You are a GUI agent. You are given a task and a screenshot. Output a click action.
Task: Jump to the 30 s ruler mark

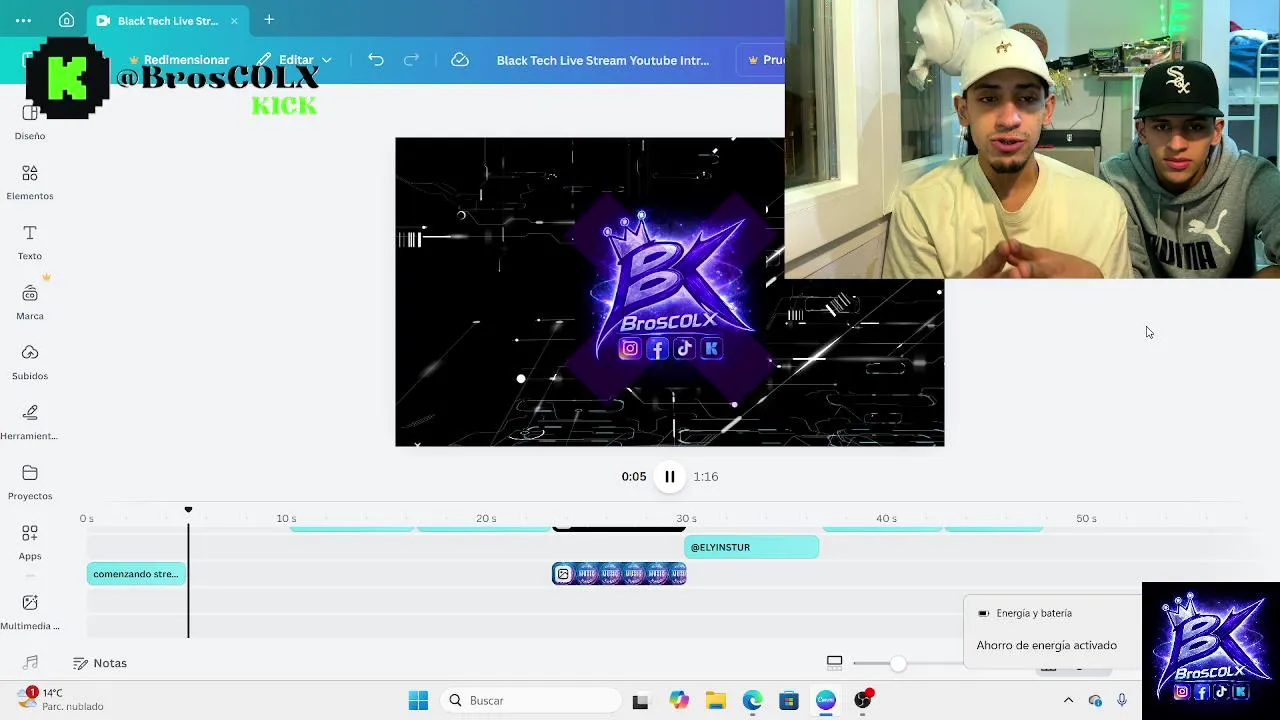click(686, 519)
